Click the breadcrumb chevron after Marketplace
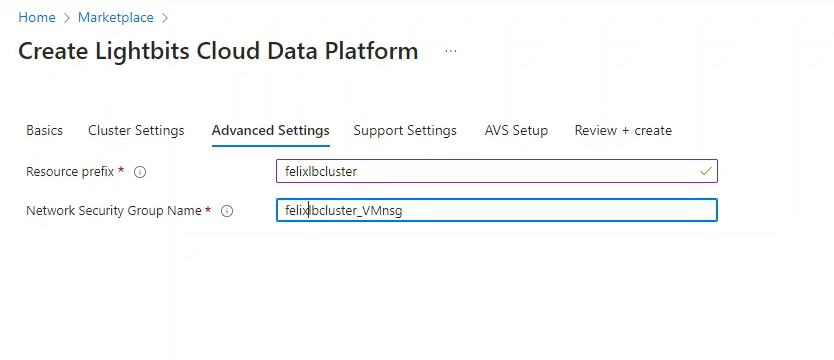Screen dimensions: 834x360 165,18
